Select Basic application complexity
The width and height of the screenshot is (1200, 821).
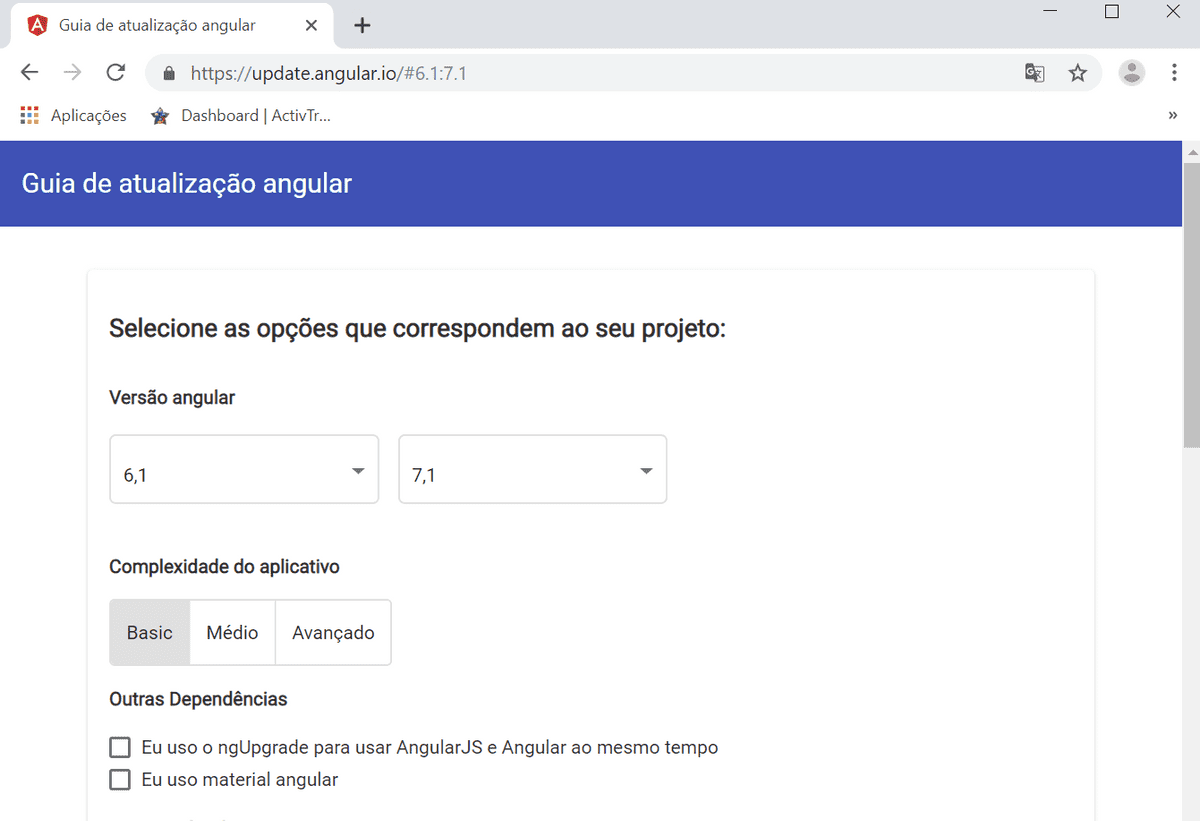[x=150, y=632]
